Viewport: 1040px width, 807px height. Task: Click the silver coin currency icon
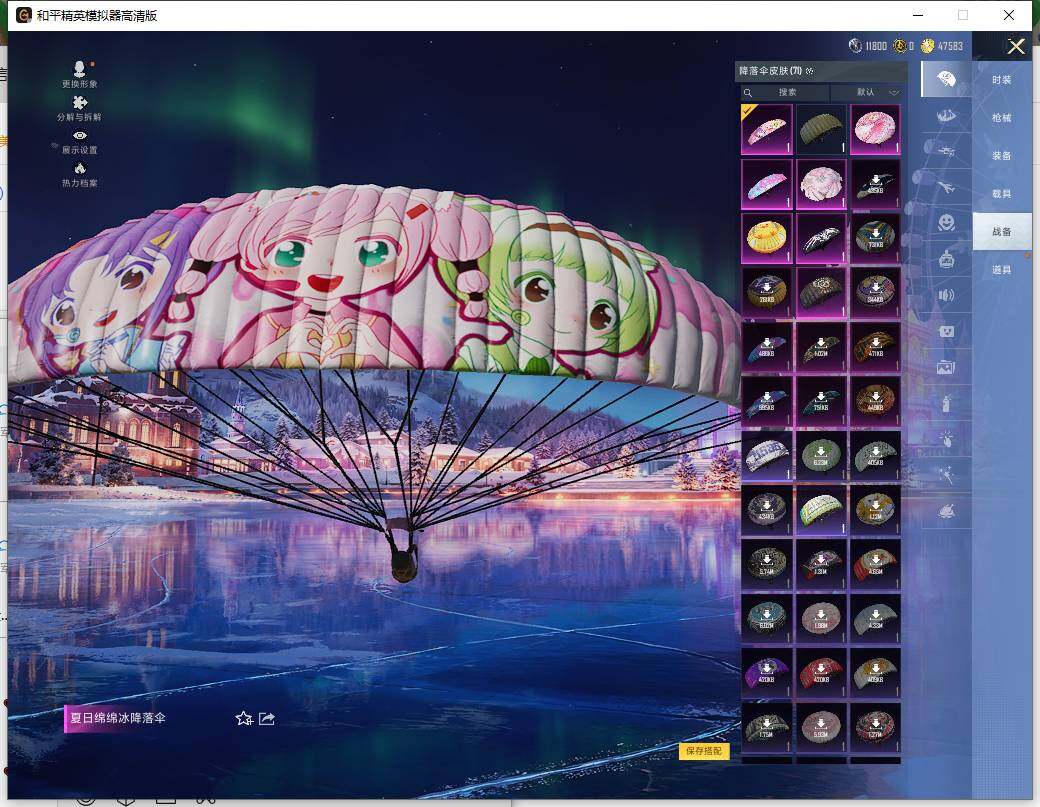(855, 46)
